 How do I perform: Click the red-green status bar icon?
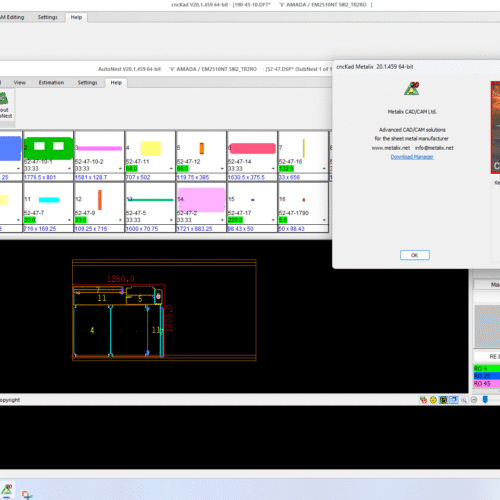[x=423, y=400]
